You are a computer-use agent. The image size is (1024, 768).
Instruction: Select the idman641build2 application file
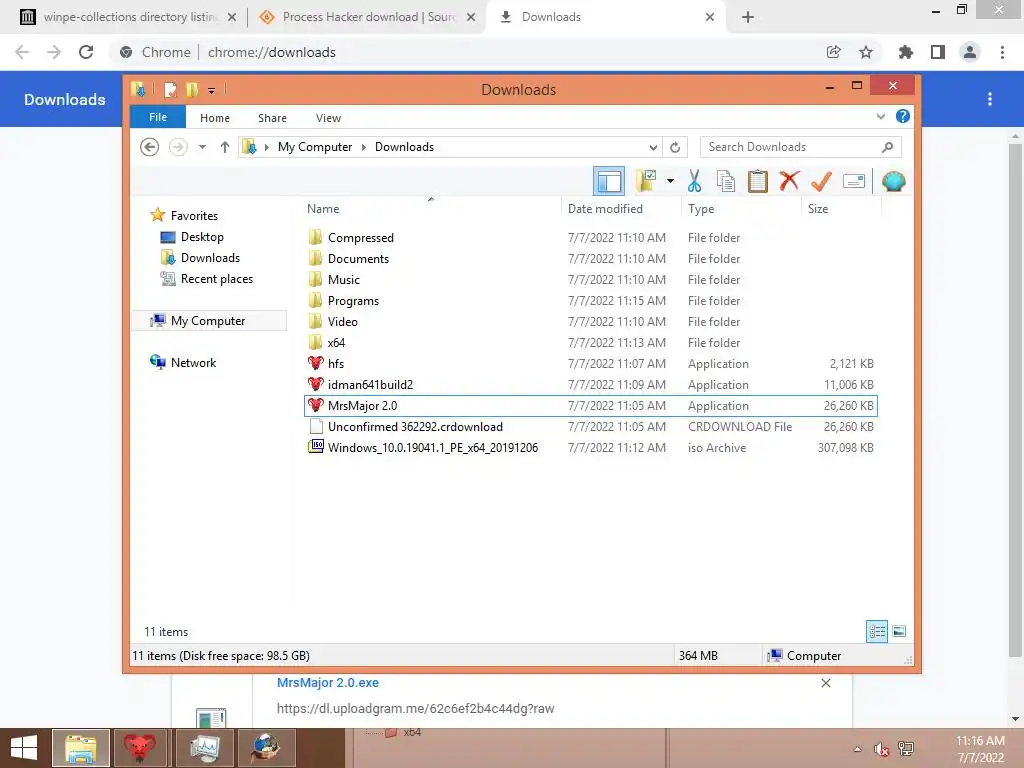(x=590, y=385)
